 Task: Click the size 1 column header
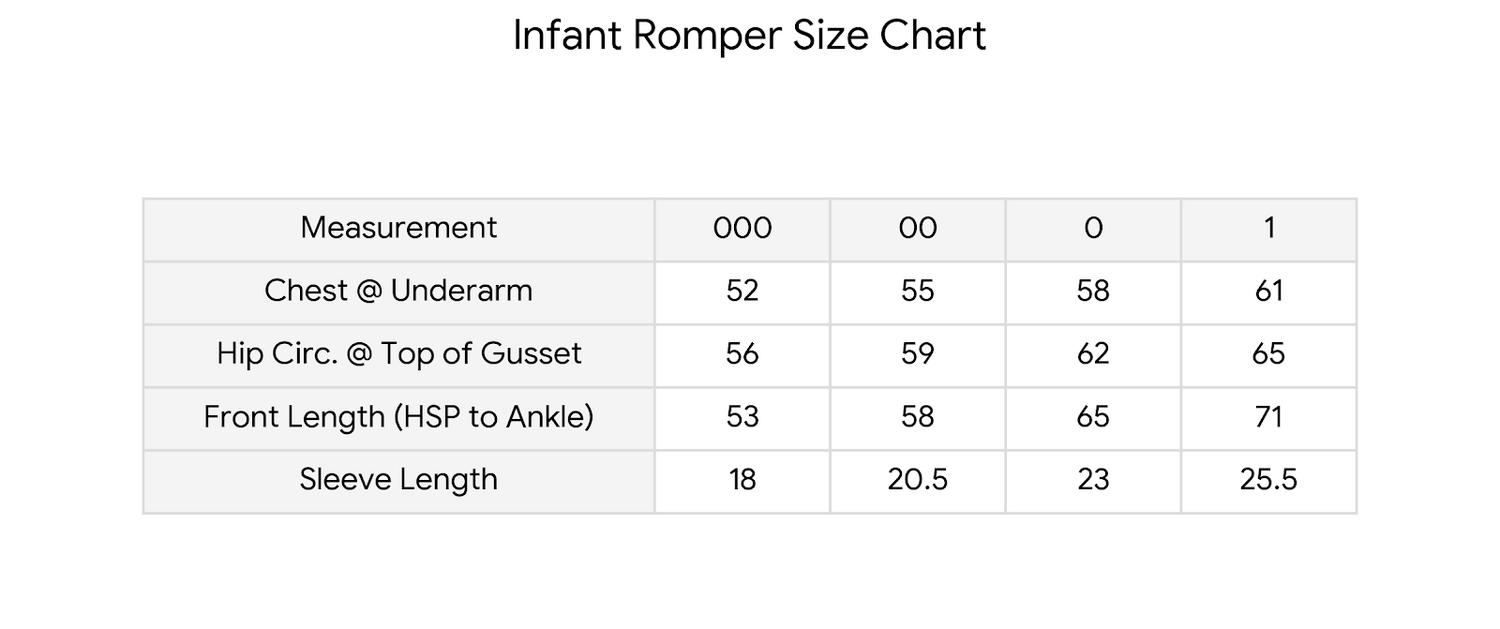point(1268,228)
